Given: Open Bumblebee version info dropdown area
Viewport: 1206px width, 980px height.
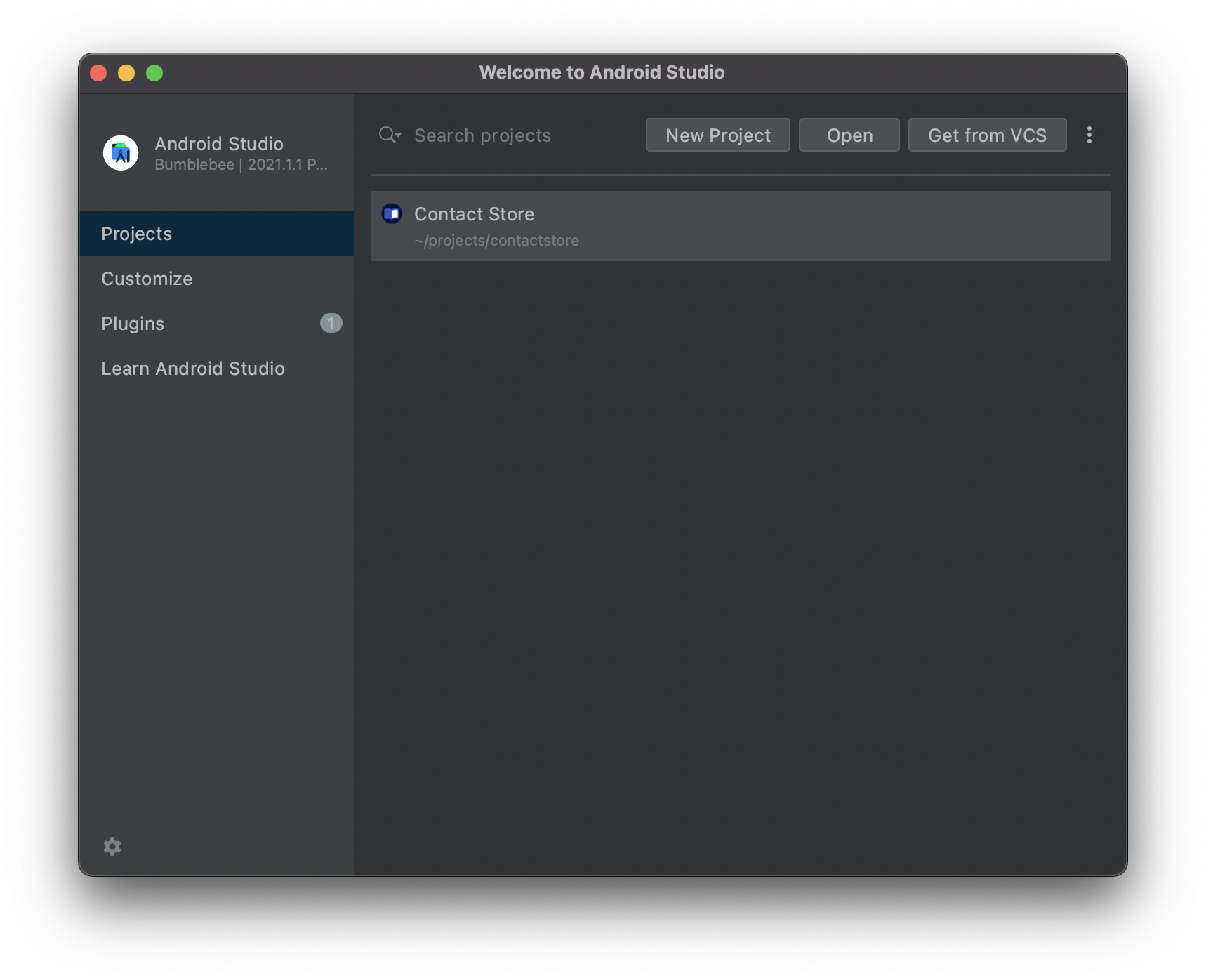Looking at the screenshot, I should point(240,166).
